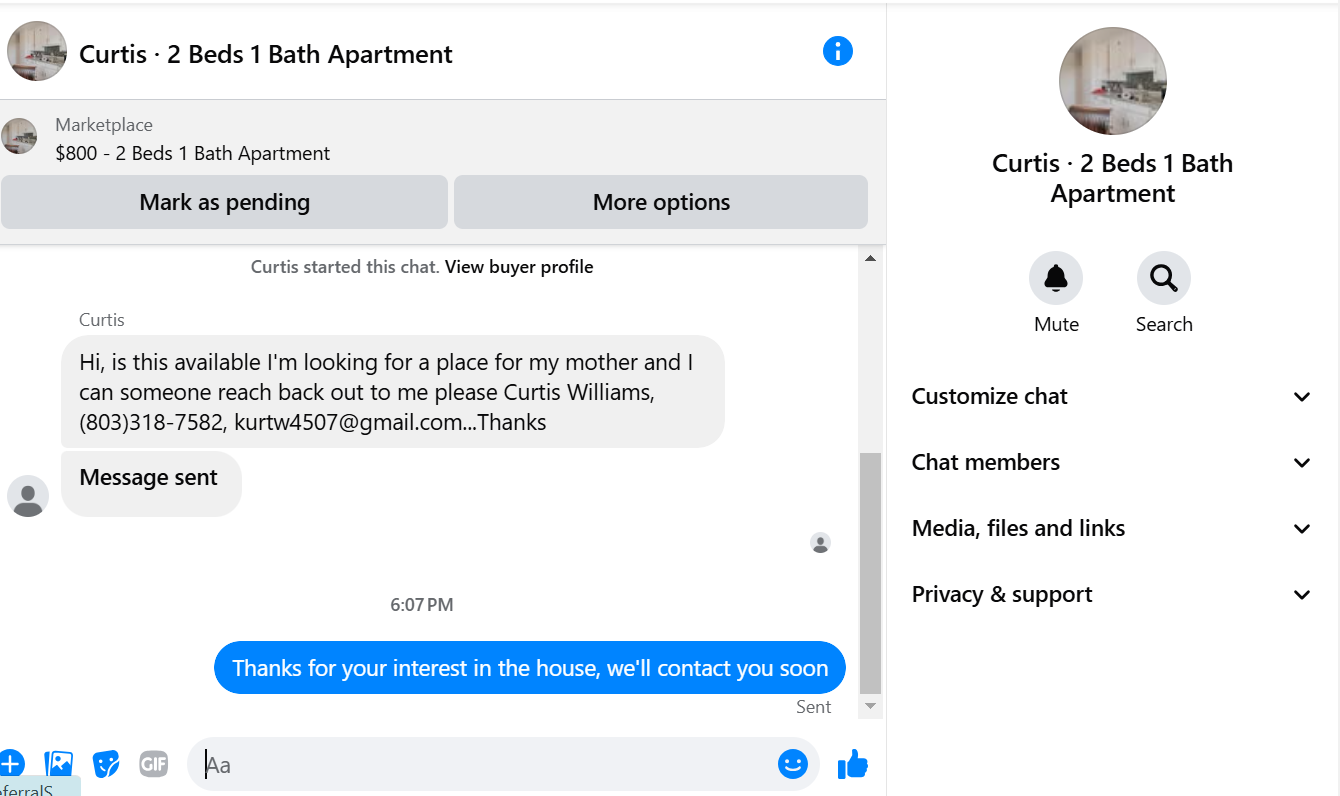
Task: Click the large chat profile picture in sidebar
Action: pyautogui.click(x=1112, y=81)
